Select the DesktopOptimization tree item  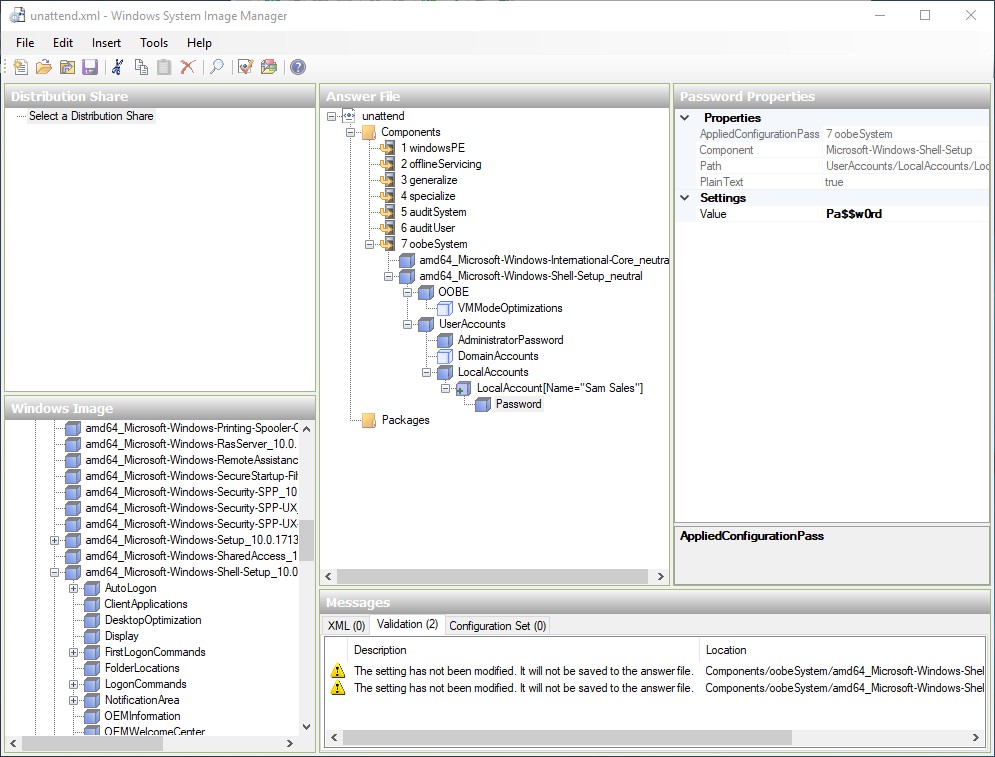(x=153, y=620)
